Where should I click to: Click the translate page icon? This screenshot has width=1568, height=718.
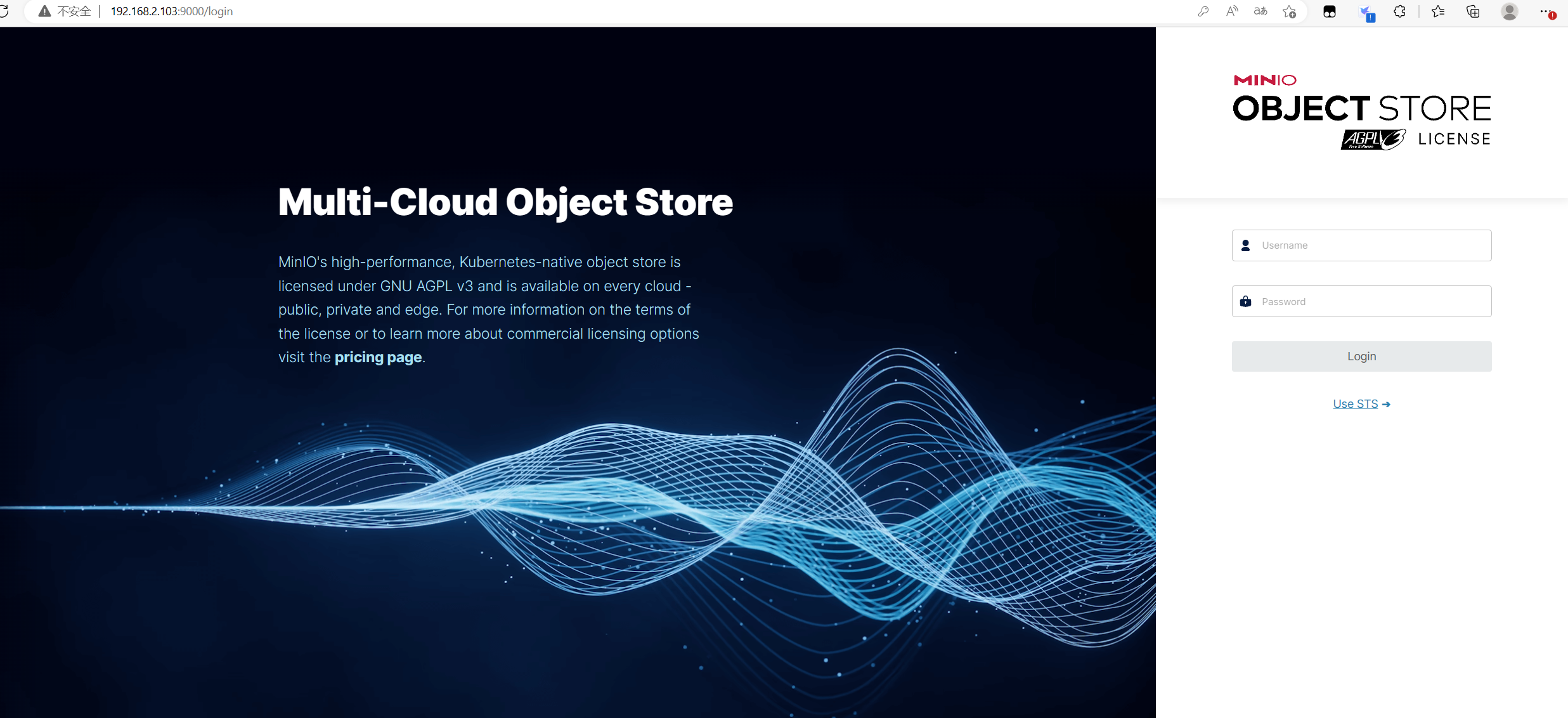pos(1260,11)
